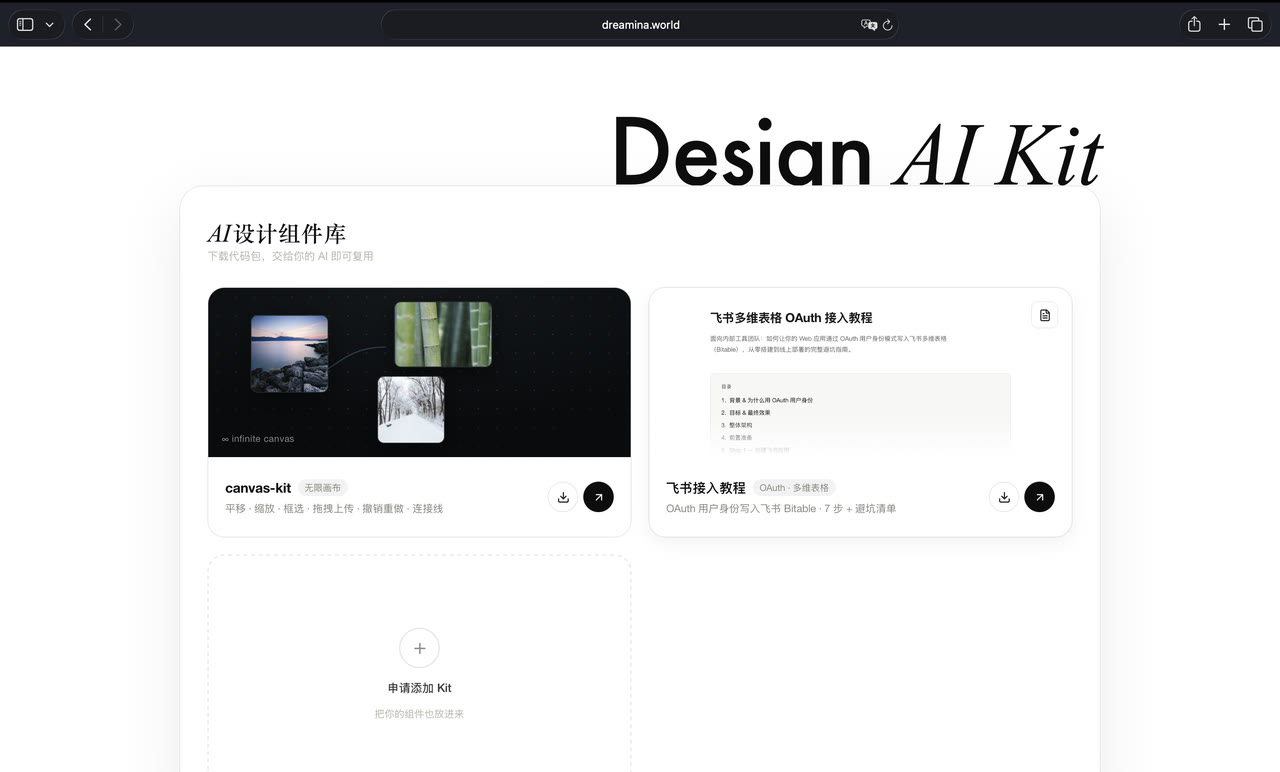Viewport: 1280px width, 772px height.
Task: Click the OAuth · 多维表格 tag
Action: coord(794,488)
